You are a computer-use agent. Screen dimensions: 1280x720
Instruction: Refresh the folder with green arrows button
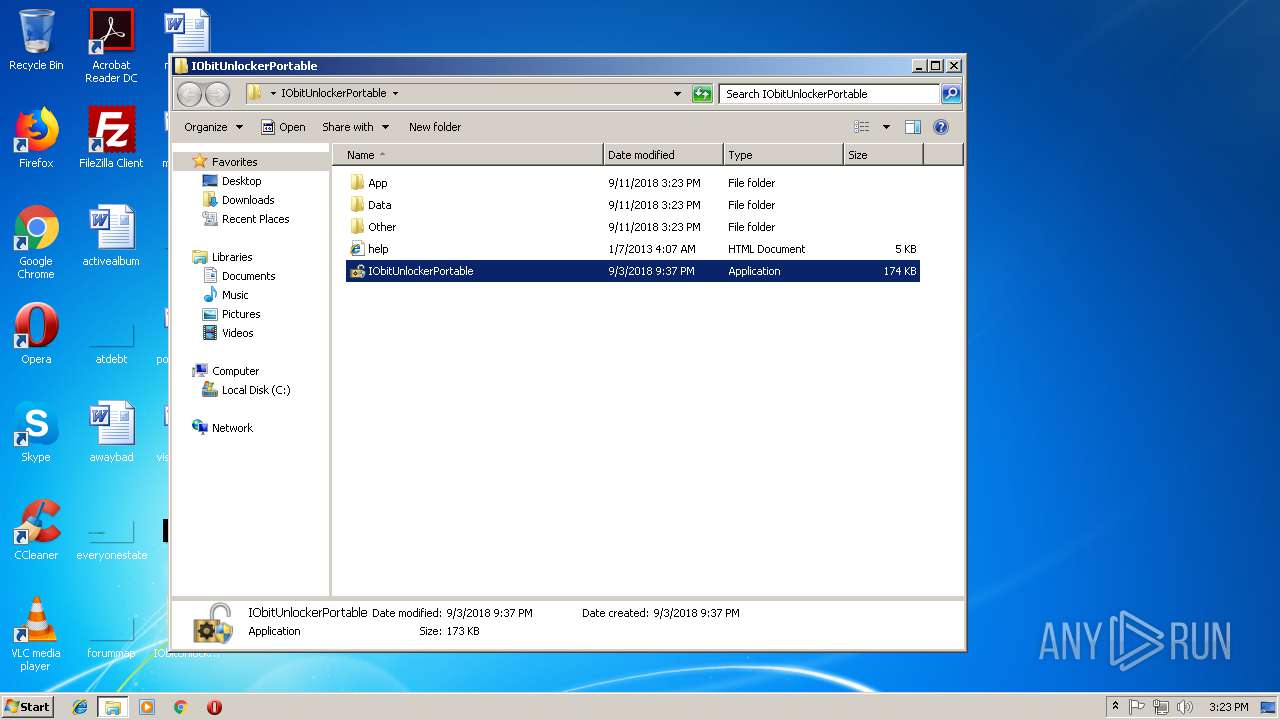click(x=702, y=94)
